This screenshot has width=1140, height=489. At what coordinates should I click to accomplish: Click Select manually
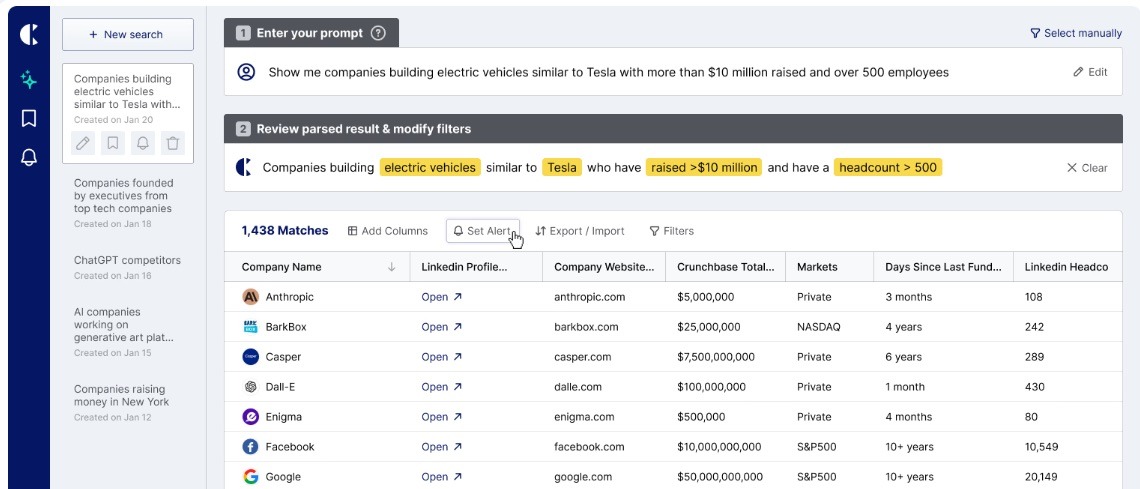click(x=1076, y=33)
